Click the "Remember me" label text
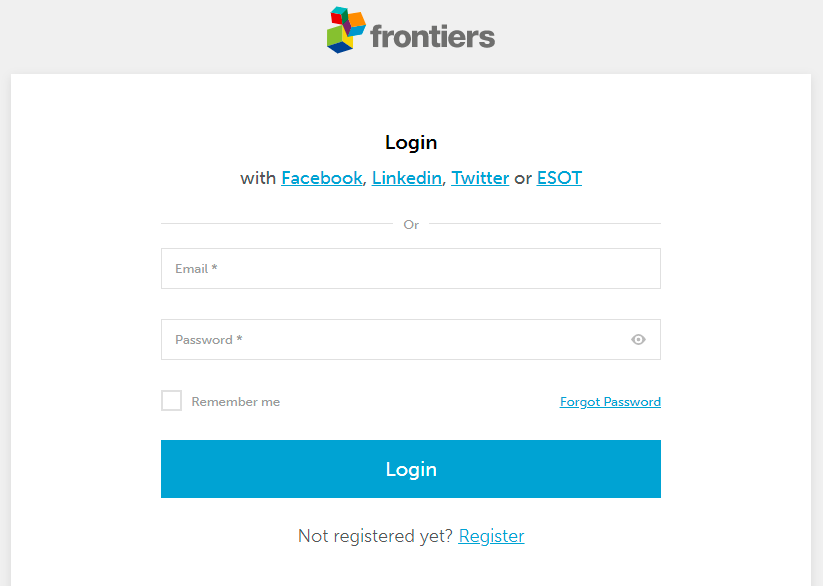 click(x=236, y=402)
